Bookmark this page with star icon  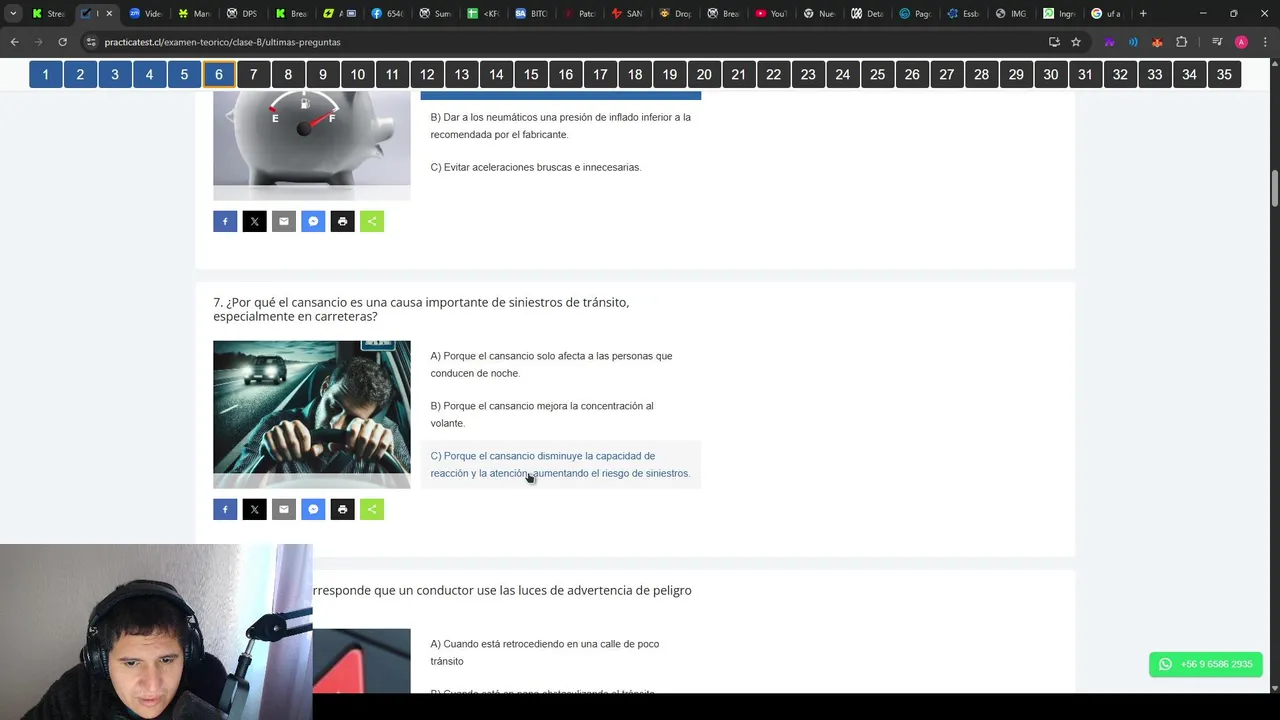click(x=1076, y=42)
